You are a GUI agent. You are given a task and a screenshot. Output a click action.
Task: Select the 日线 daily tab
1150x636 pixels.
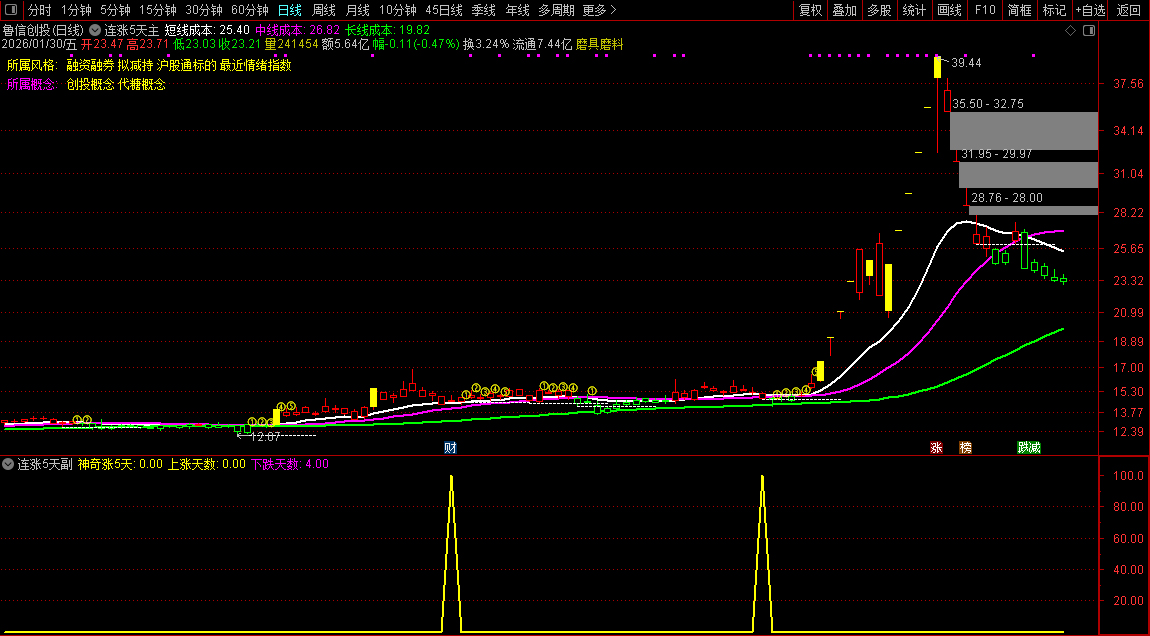tap(290, 10)
